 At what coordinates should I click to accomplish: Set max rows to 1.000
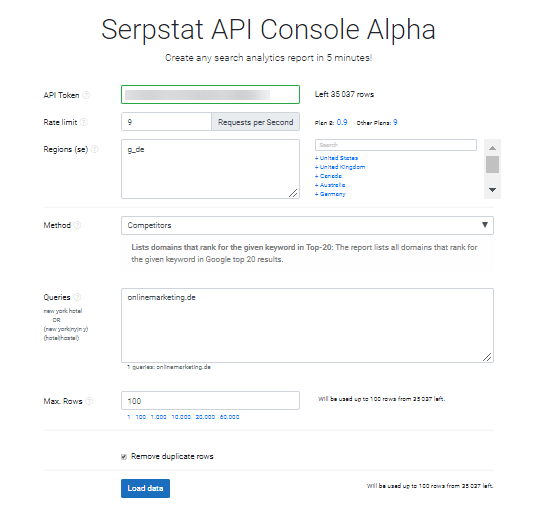[x=159, y=417]
